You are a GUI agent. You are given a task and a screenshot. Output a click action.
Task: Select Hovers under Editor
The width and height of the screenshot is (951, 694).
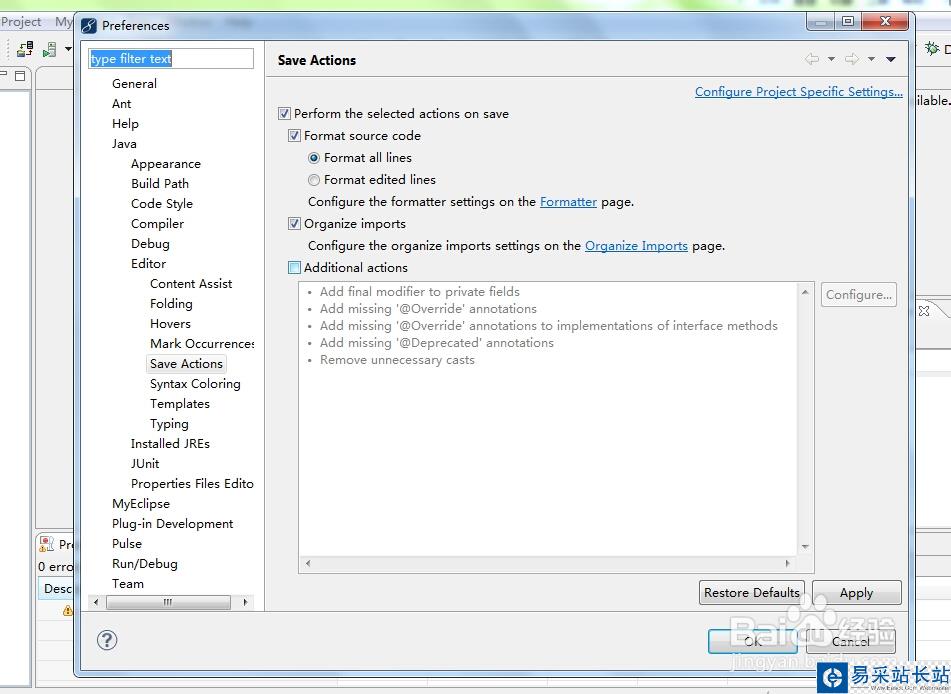(170, 324)
